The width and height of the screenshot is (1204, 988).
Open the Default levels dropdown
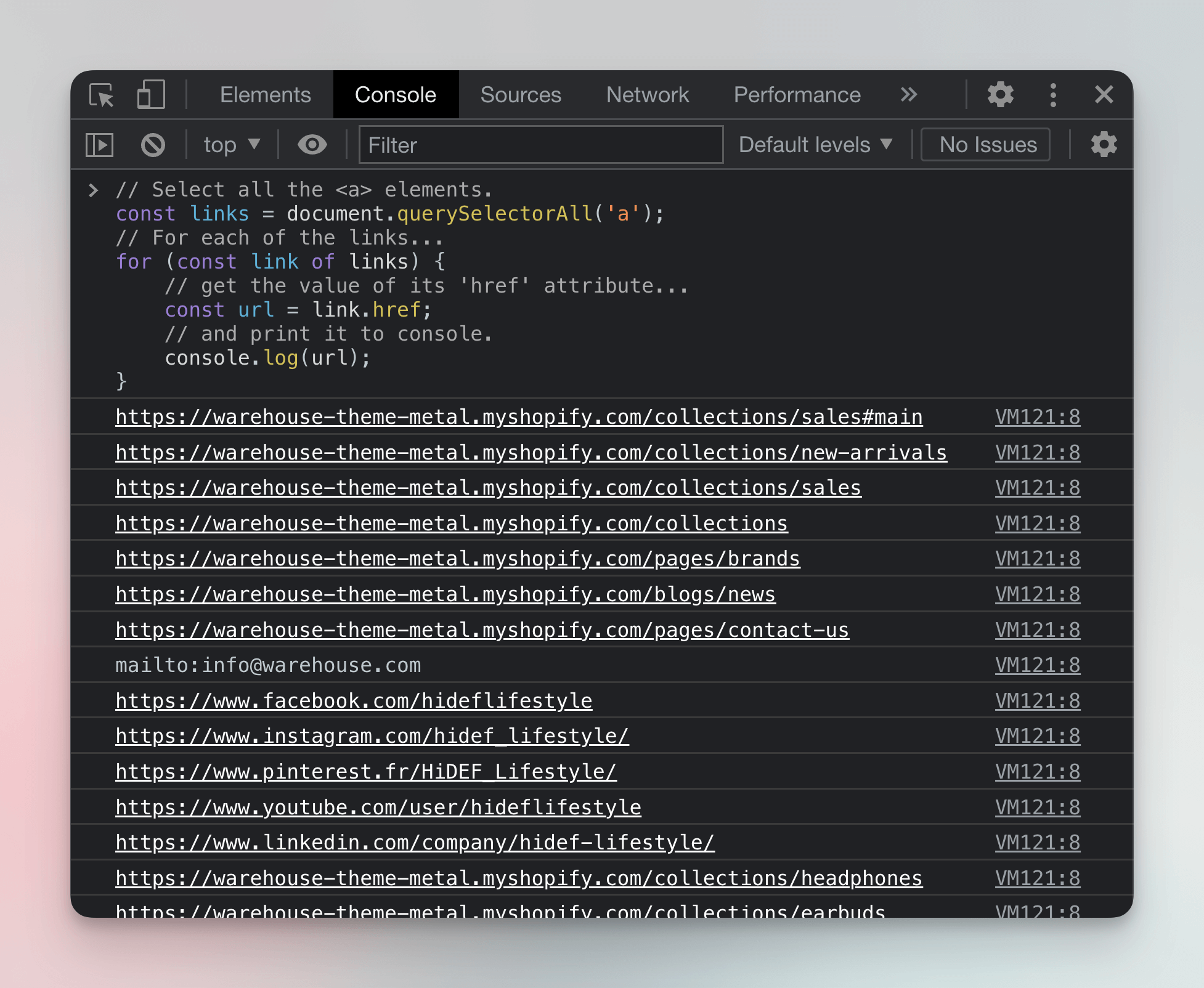[815, 145]
